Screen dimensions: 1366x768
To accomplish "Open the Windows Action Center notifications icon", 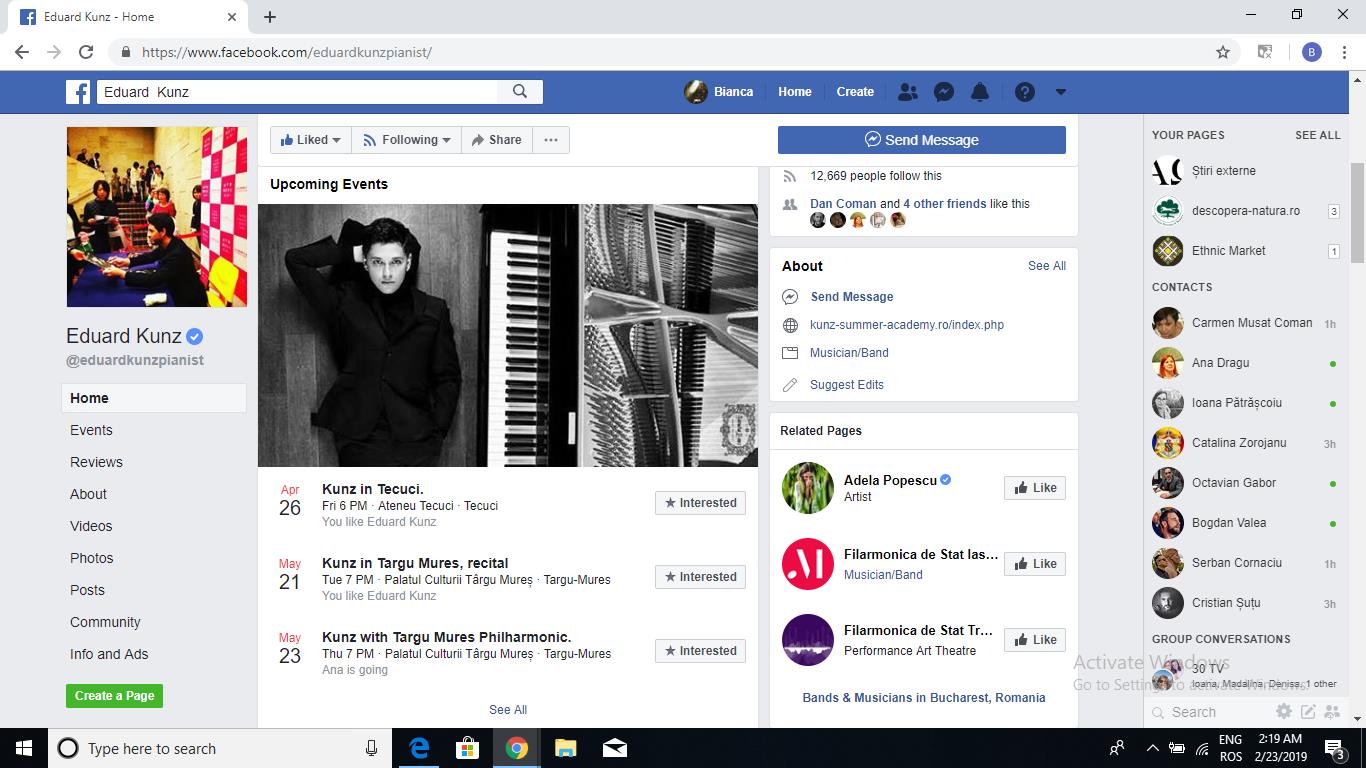I will (1334, 748).
